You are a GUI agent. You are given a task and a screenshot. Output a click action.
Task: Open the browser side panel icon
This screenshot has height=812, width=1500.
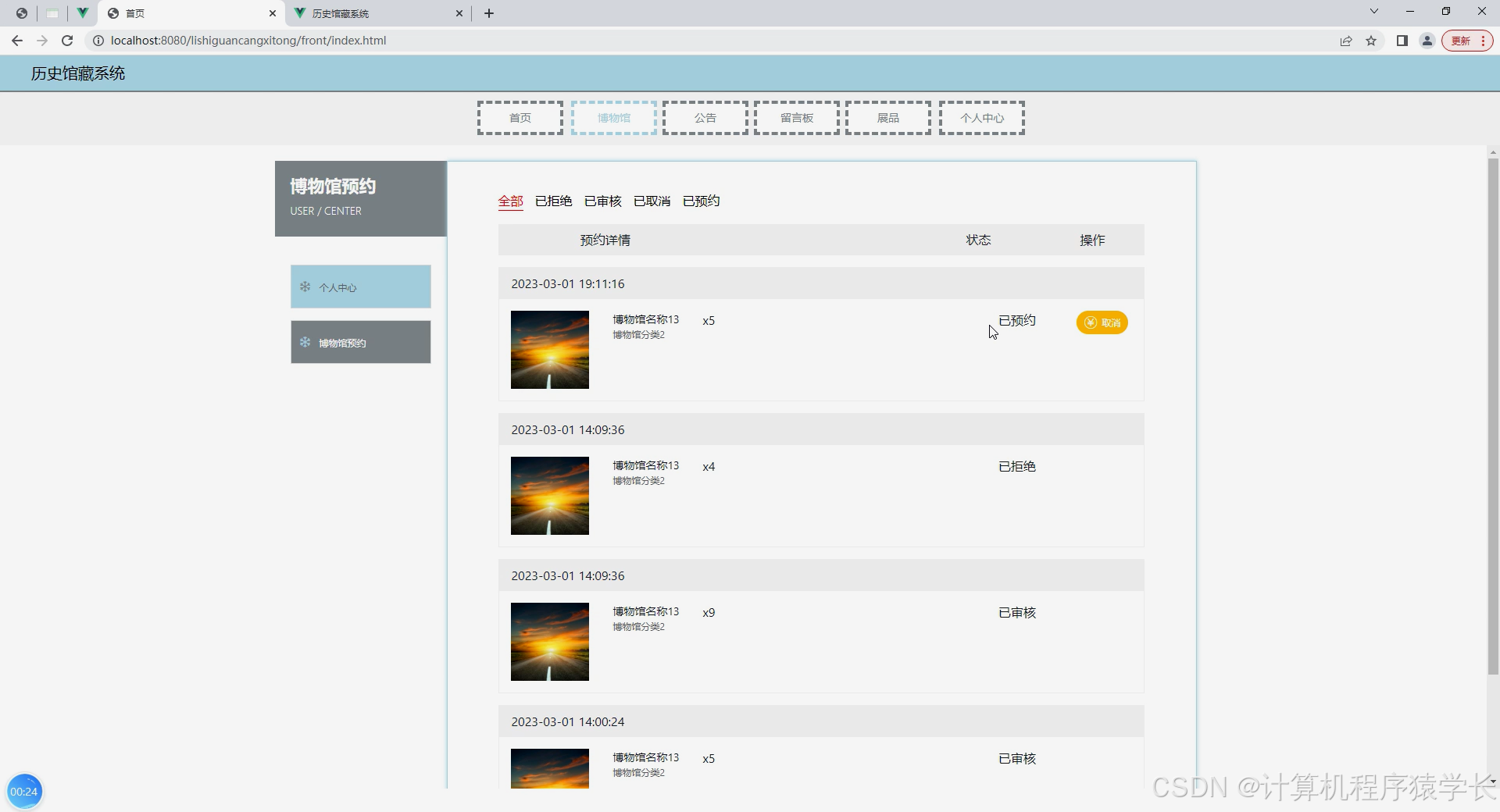click(1402, 41)
